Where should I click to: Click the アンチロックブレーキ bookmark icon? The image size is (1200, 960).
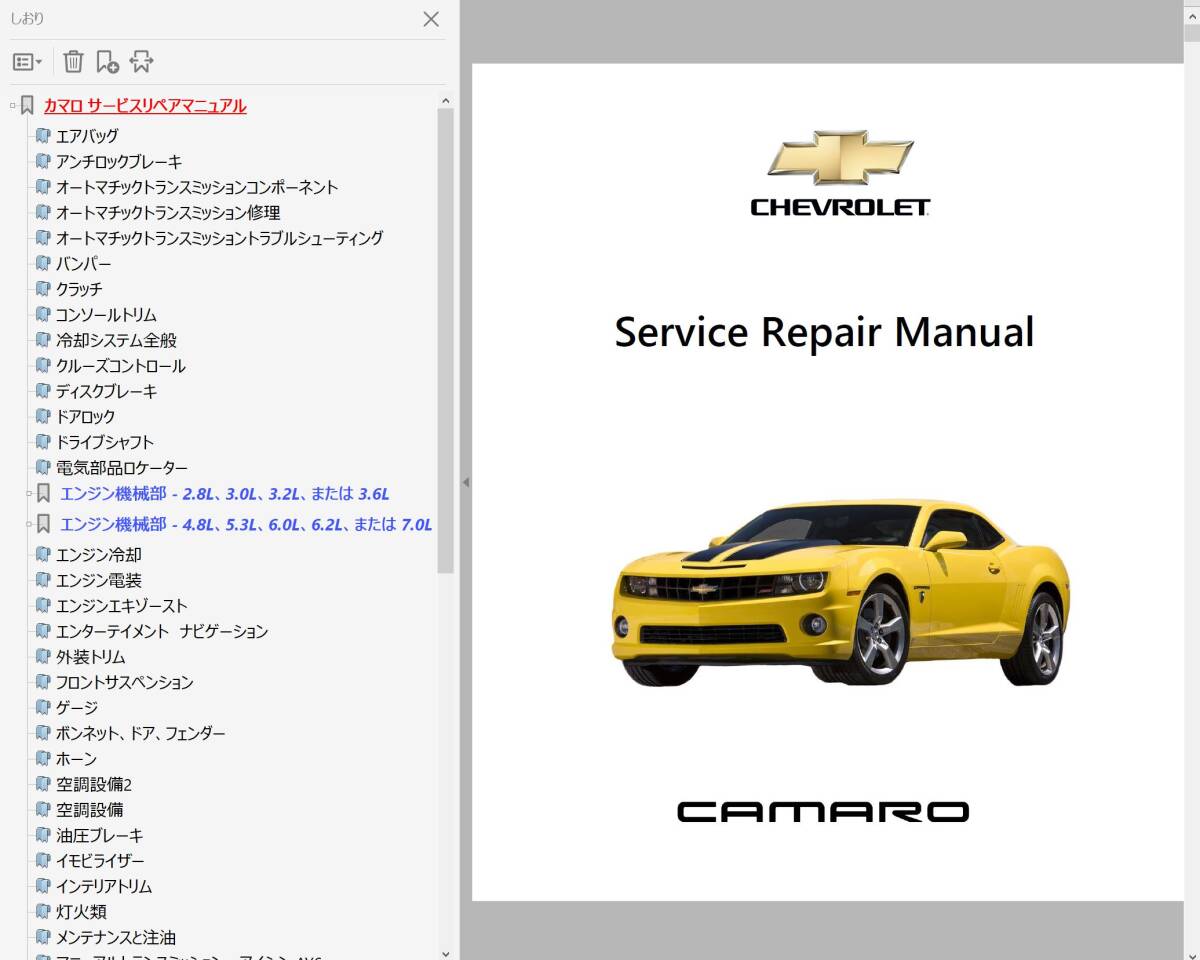tap(42, 161)
